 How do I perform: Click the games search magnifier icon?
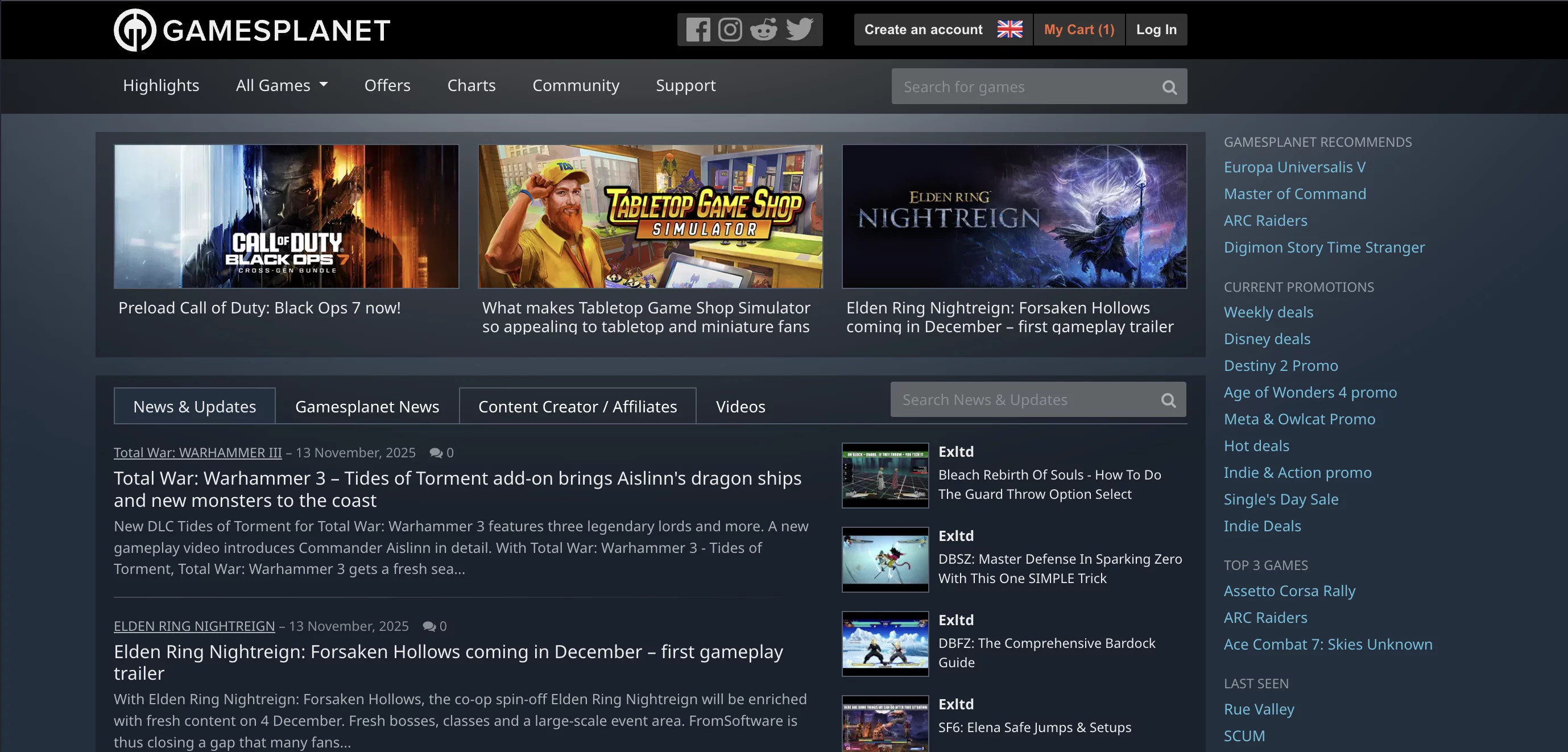(1169, 87)
